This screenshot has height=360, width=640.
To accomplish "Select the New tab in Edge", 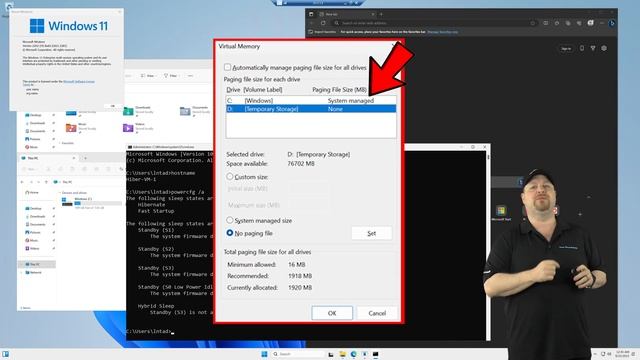I will tap(347, 14).
